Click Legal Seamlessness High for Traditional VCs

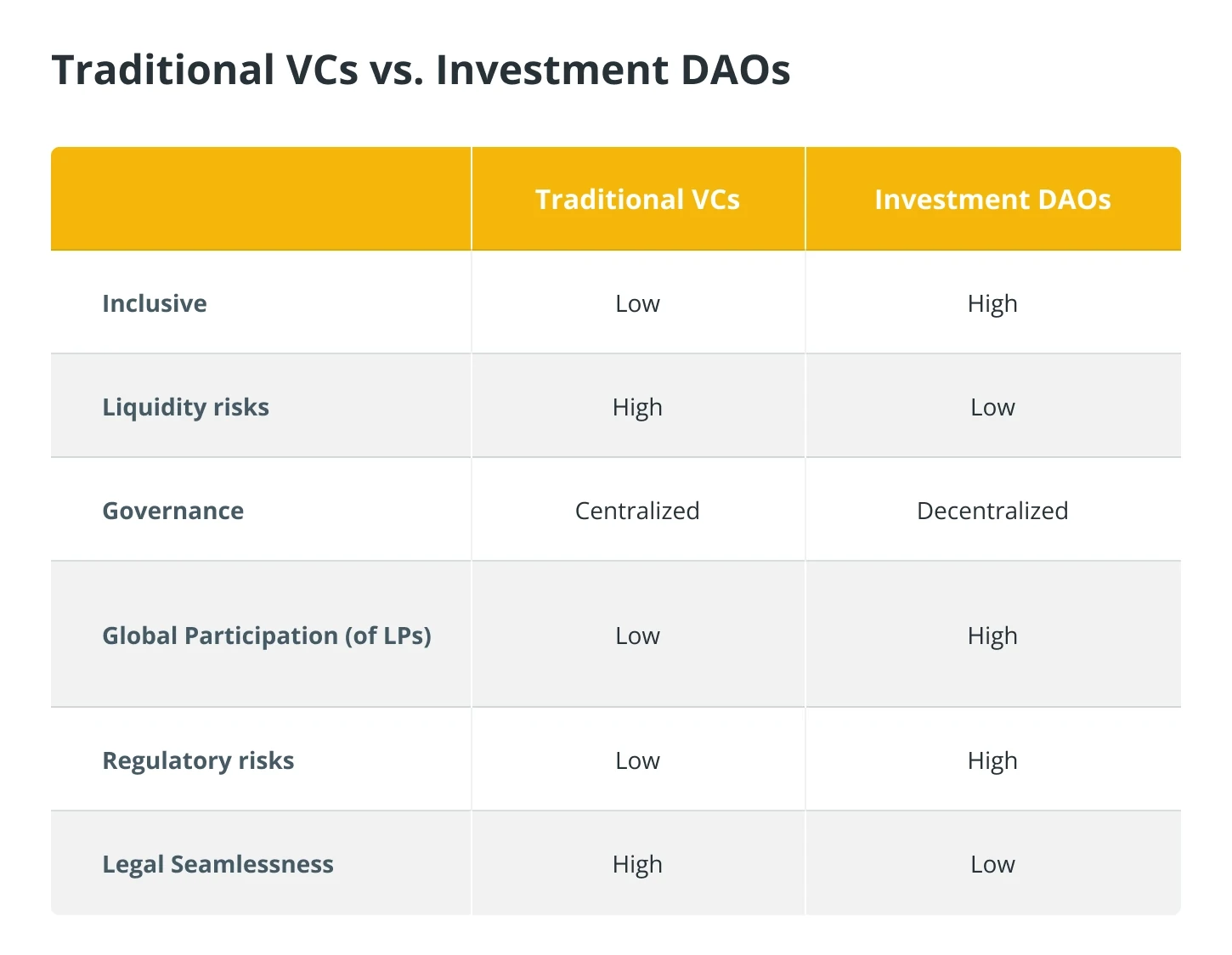coord(637,865)
